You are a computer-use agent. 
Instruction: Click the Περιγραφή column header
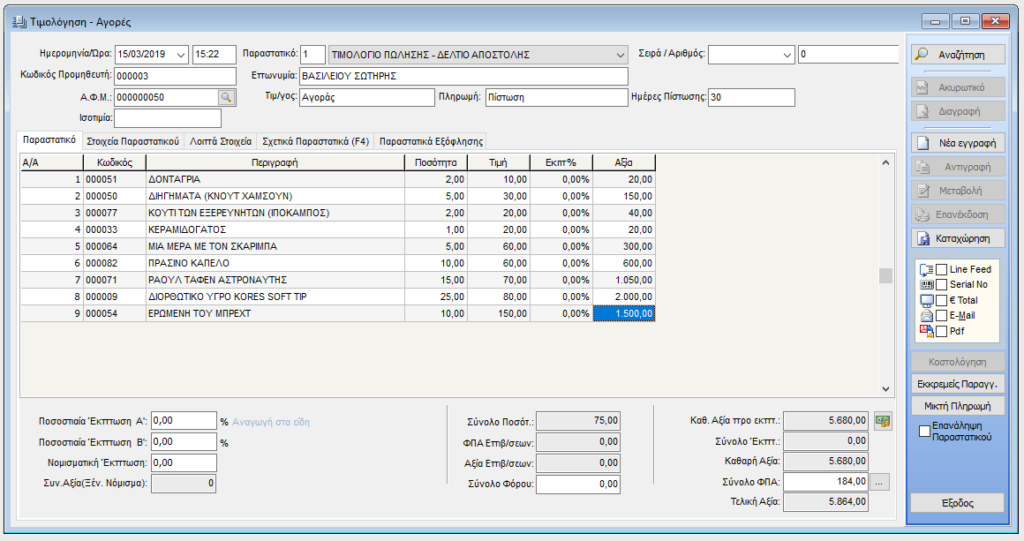(x=275, y=163)
